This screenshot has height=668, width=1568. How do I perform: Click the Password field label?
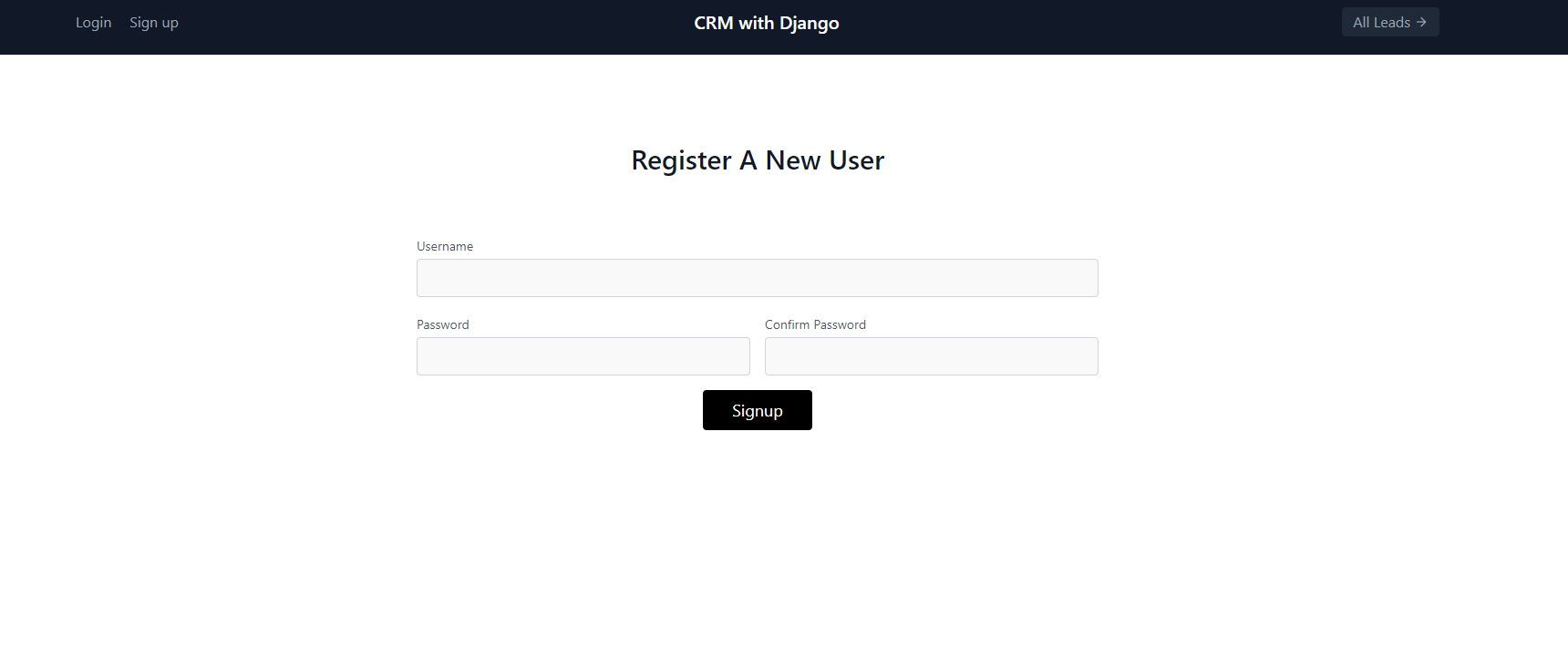443,324
